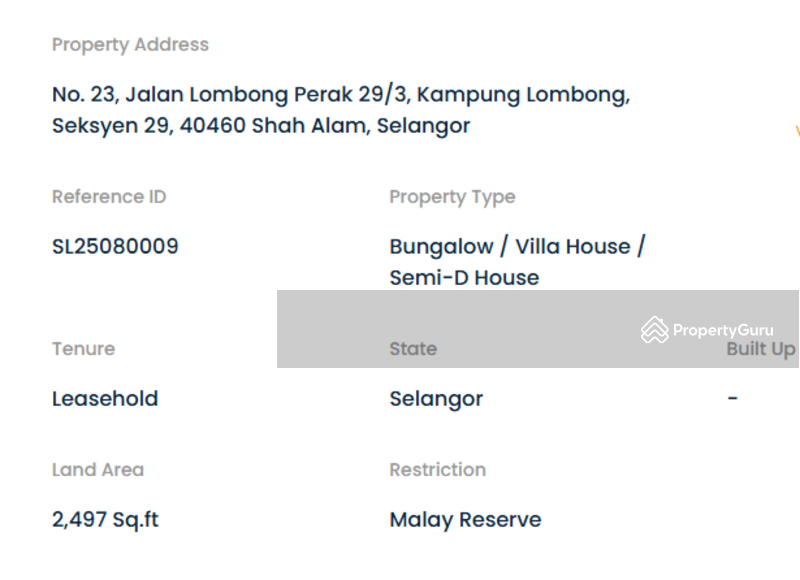Click the State label
800x580 pixels.
coord(413,348)
